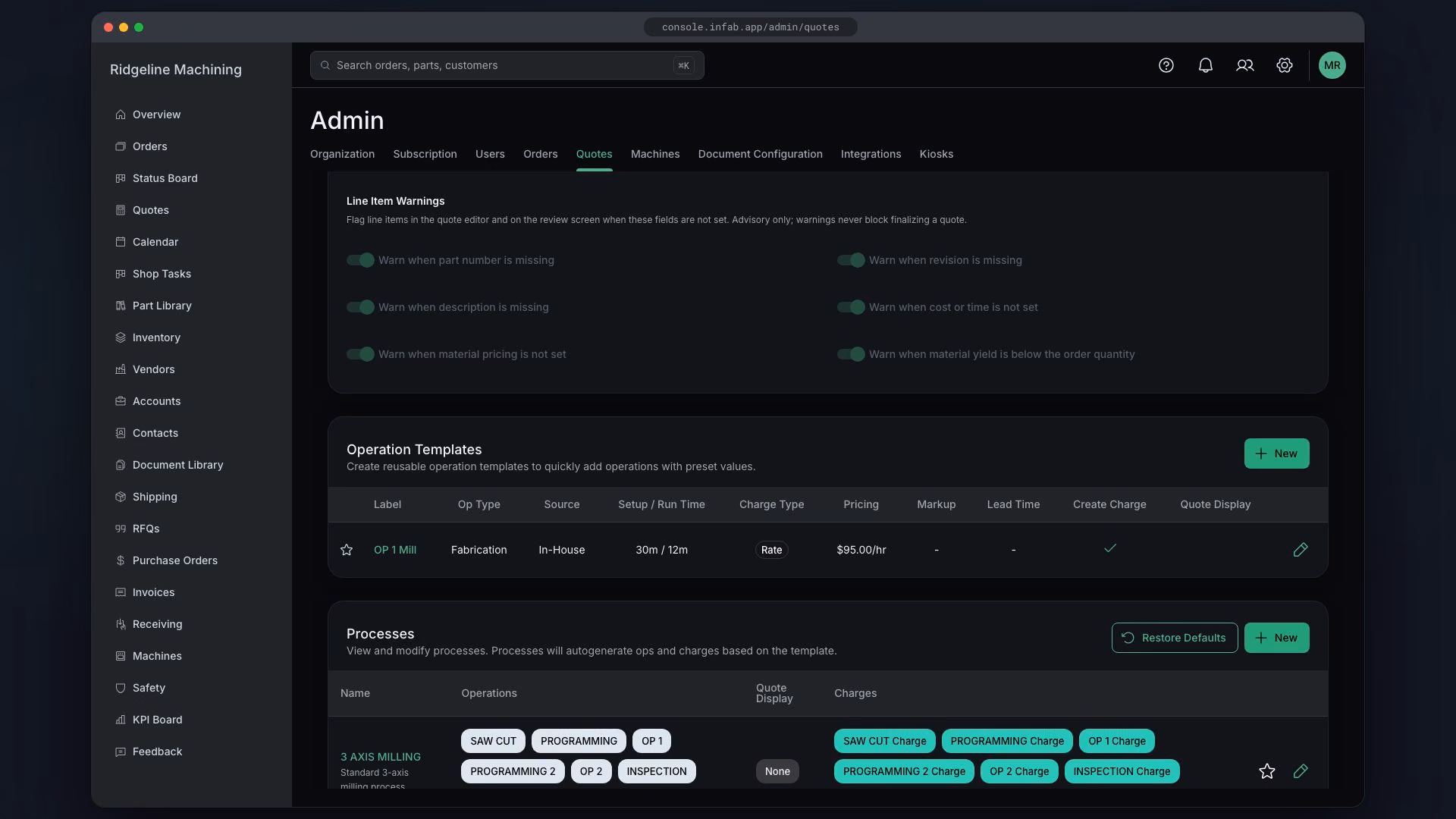Create New operation template
This screenshot has height=819, width=1456.
click(1276, 453)
